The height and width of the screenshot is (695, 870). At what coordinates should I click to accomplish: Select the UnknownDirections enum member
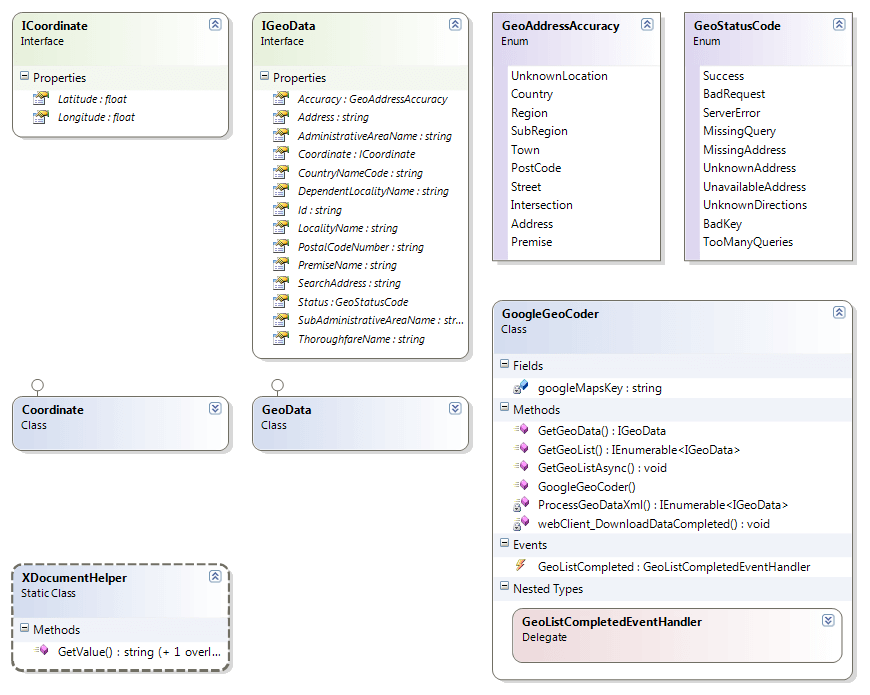click(x=755, y=205)
